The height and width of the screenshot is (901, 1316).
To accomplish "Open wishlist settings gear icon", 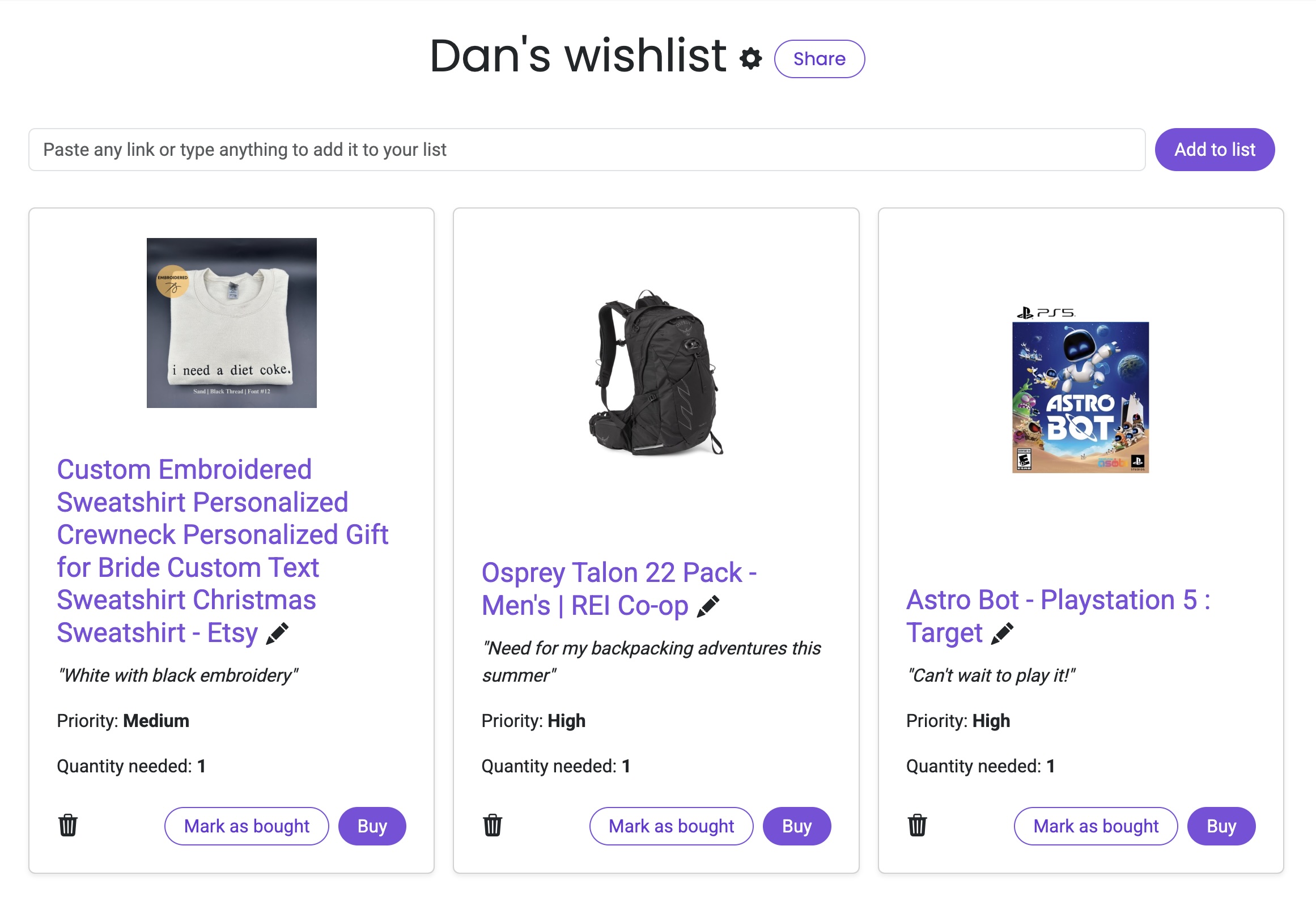I will [x=750, y=59].
